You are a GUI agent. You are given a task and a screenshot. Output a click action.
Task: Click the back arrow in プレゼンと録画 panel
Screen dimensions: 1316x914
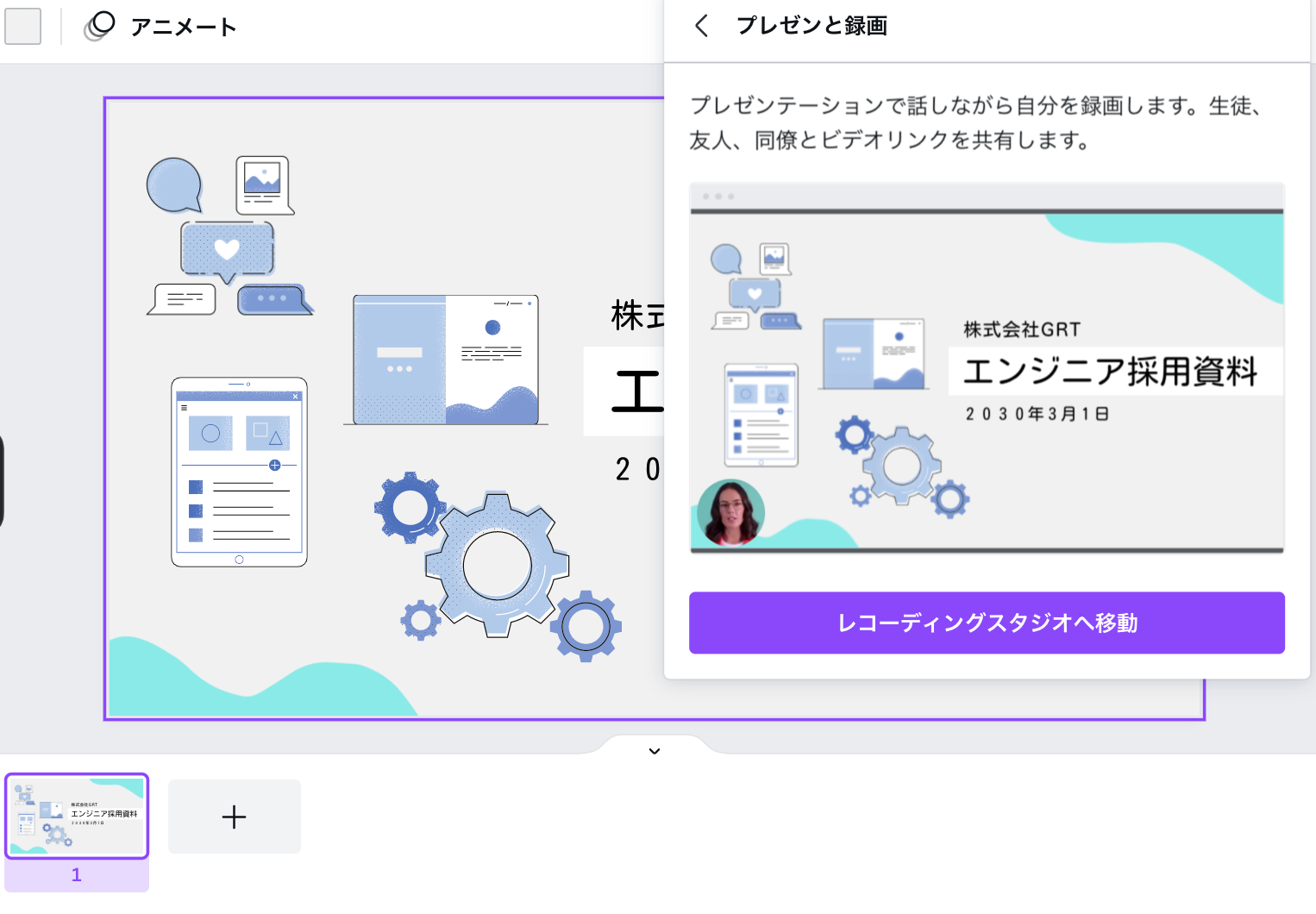point(702,26)
